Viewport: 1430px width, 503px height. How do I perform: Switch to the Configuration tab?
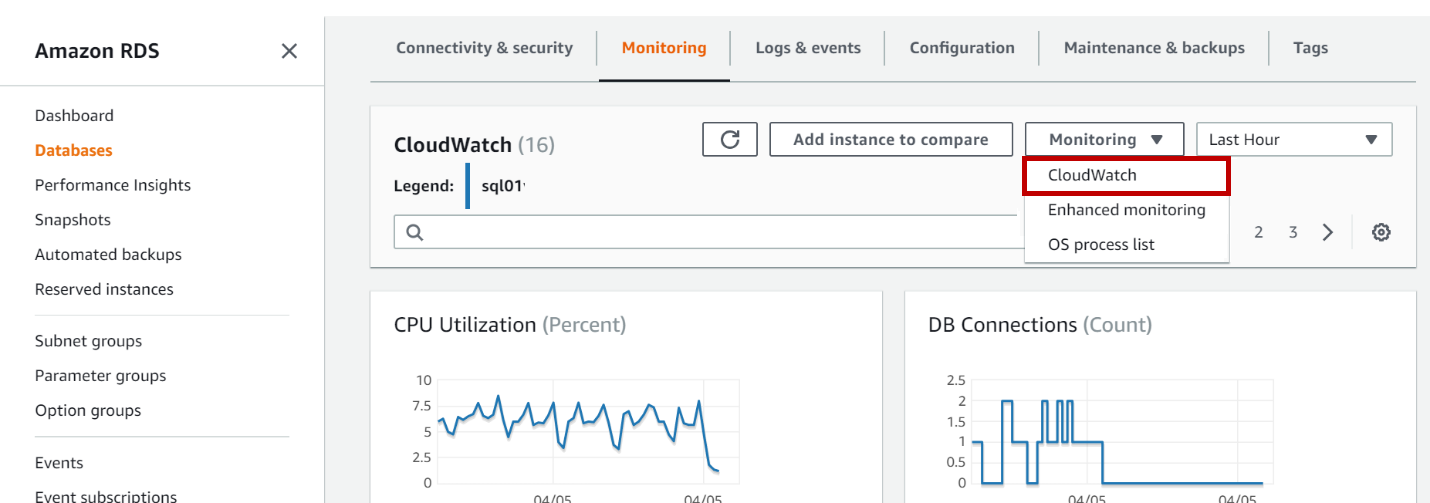pyautogui.click(x=962, y=48)
